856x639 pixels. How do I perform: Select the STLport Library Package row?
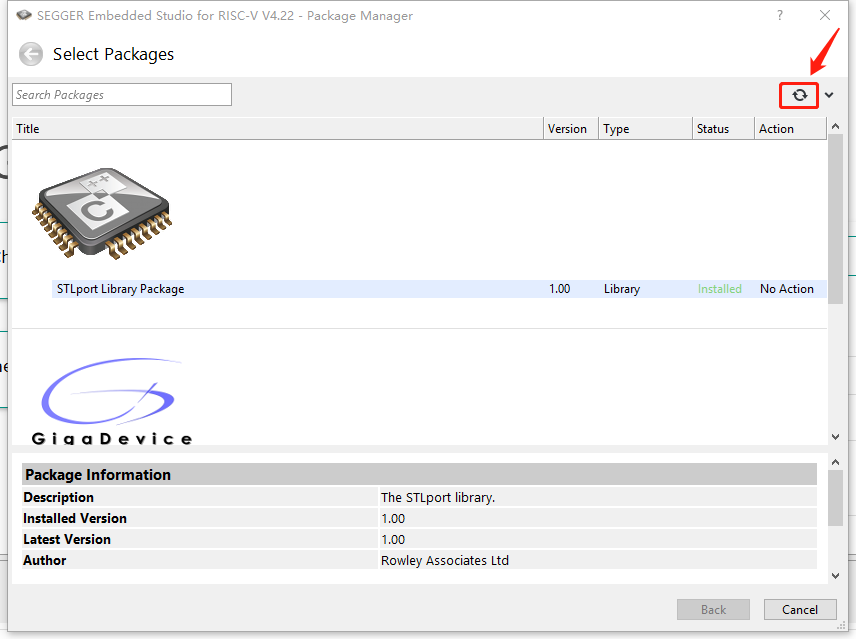pyautogui.click(x=439, y=289)
